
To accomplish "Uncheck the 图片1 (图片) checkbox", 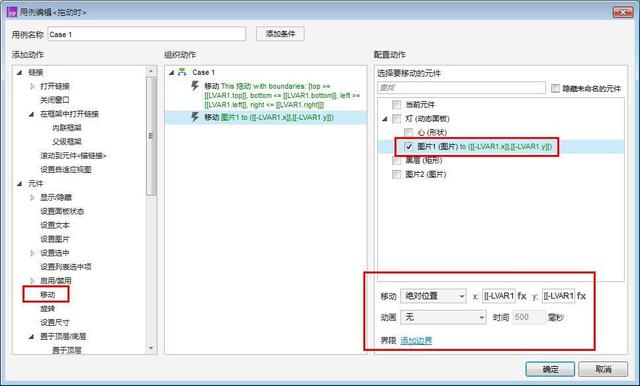I will pos(409,146).
